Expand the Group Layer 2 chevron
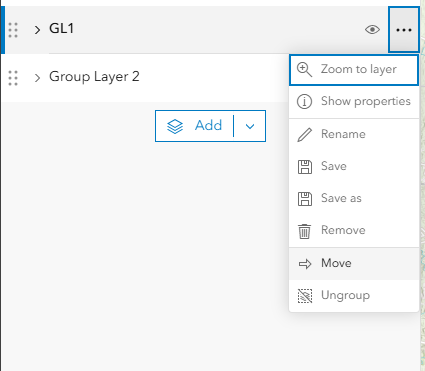The height and width of the screenshot is (371, 425). point(37,78)
